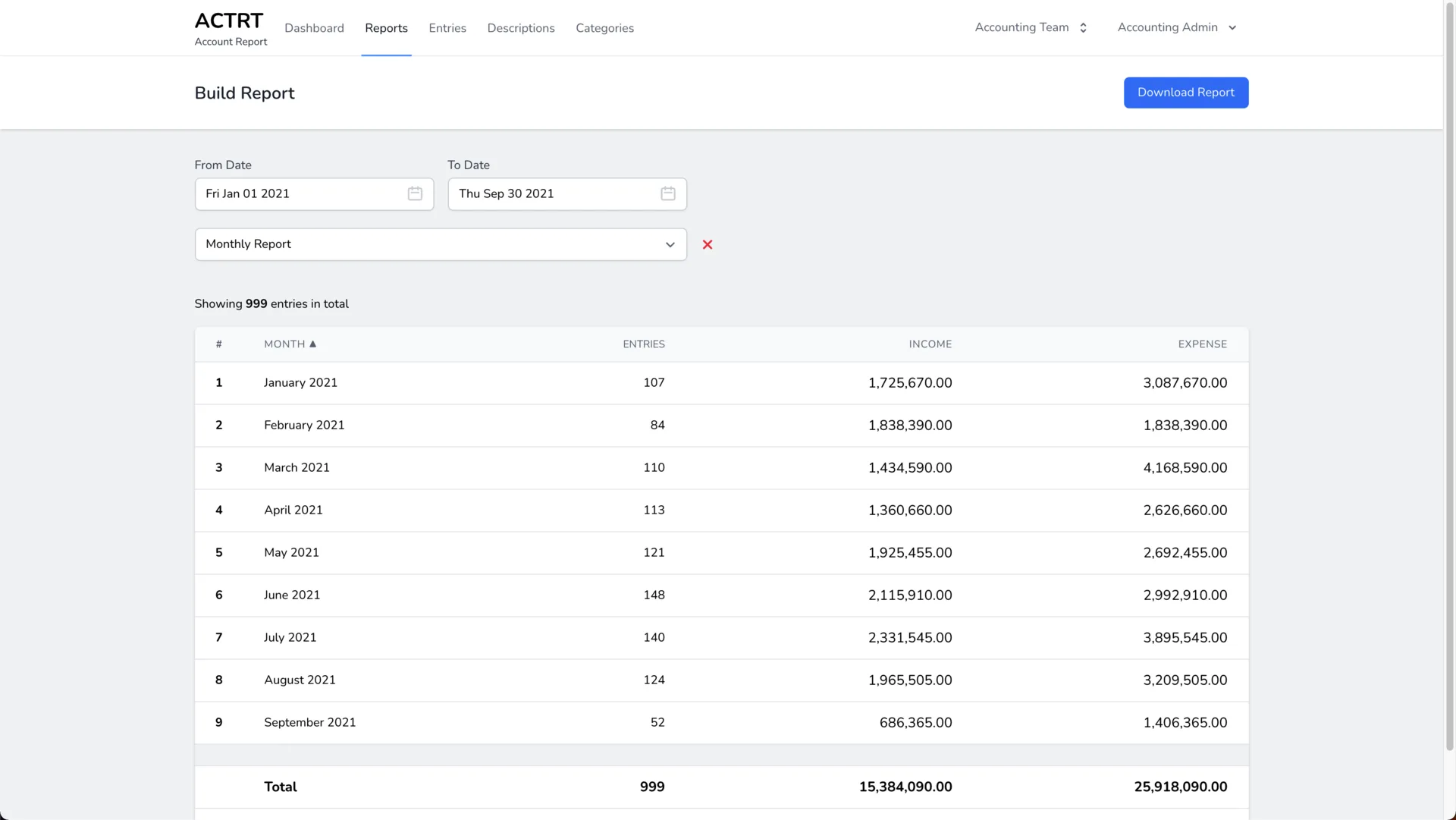This screenshot has width=1456, height=820.
Task: Click the To Date input field
Action: [567, 194]
